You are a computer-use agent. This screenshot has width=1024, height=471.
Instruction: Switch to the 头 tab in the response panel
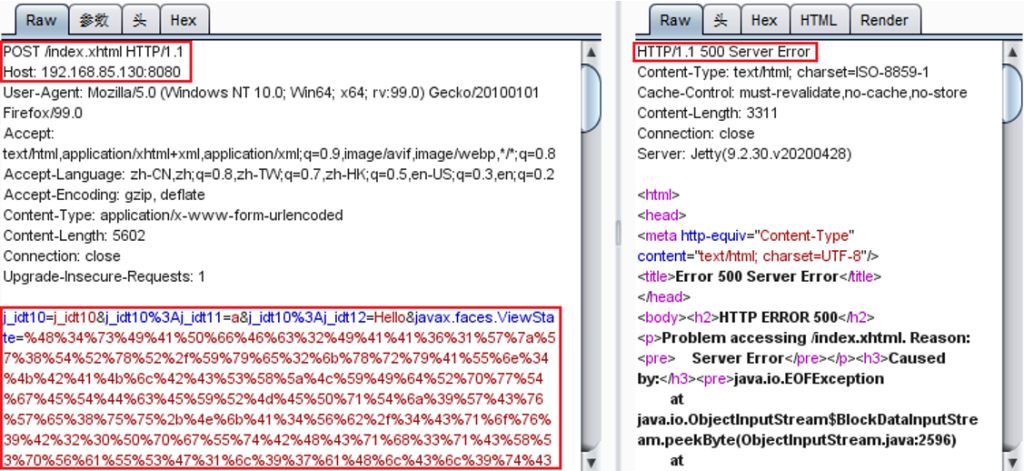[721, 20]
